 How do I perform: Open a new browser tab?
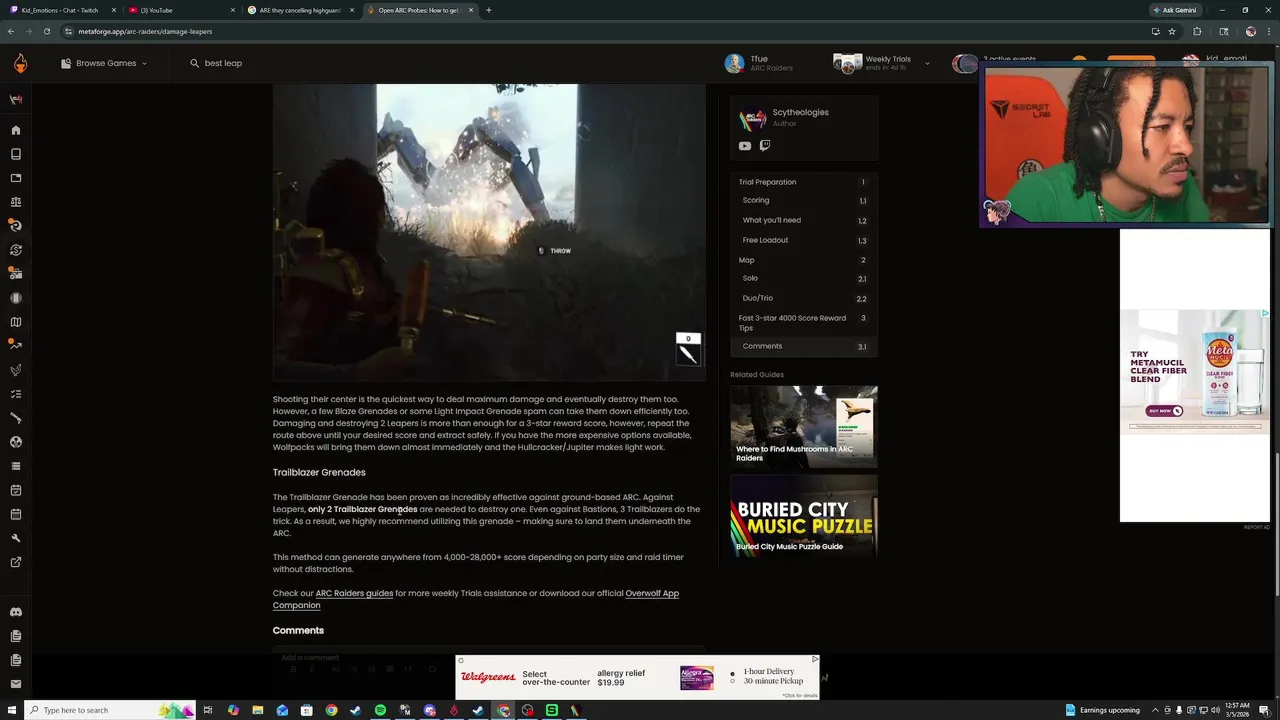488,10
